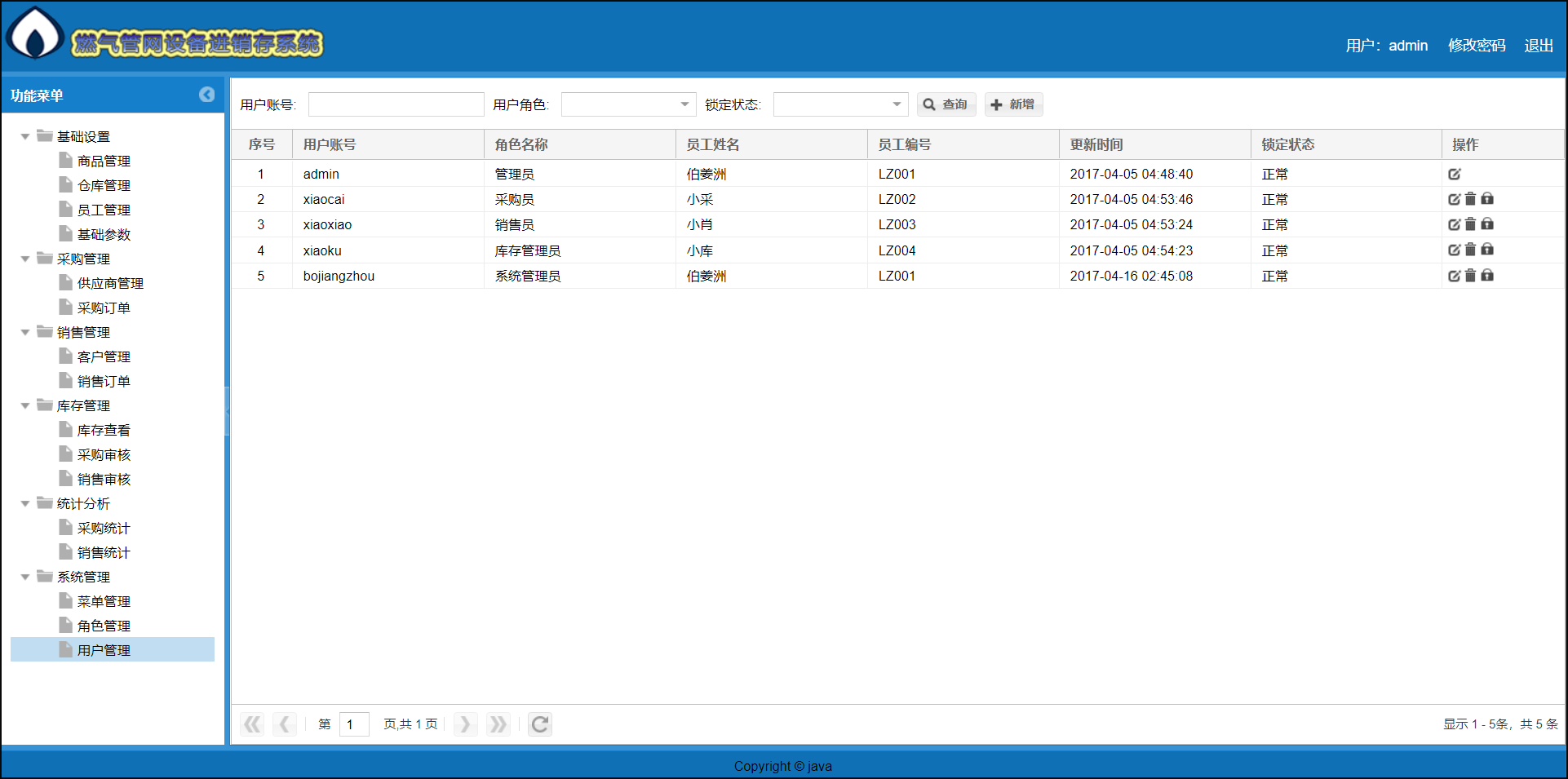Screen dimensions: 1568x779
Task: Open 采购审核 menu item
Action: pos(104,454)
